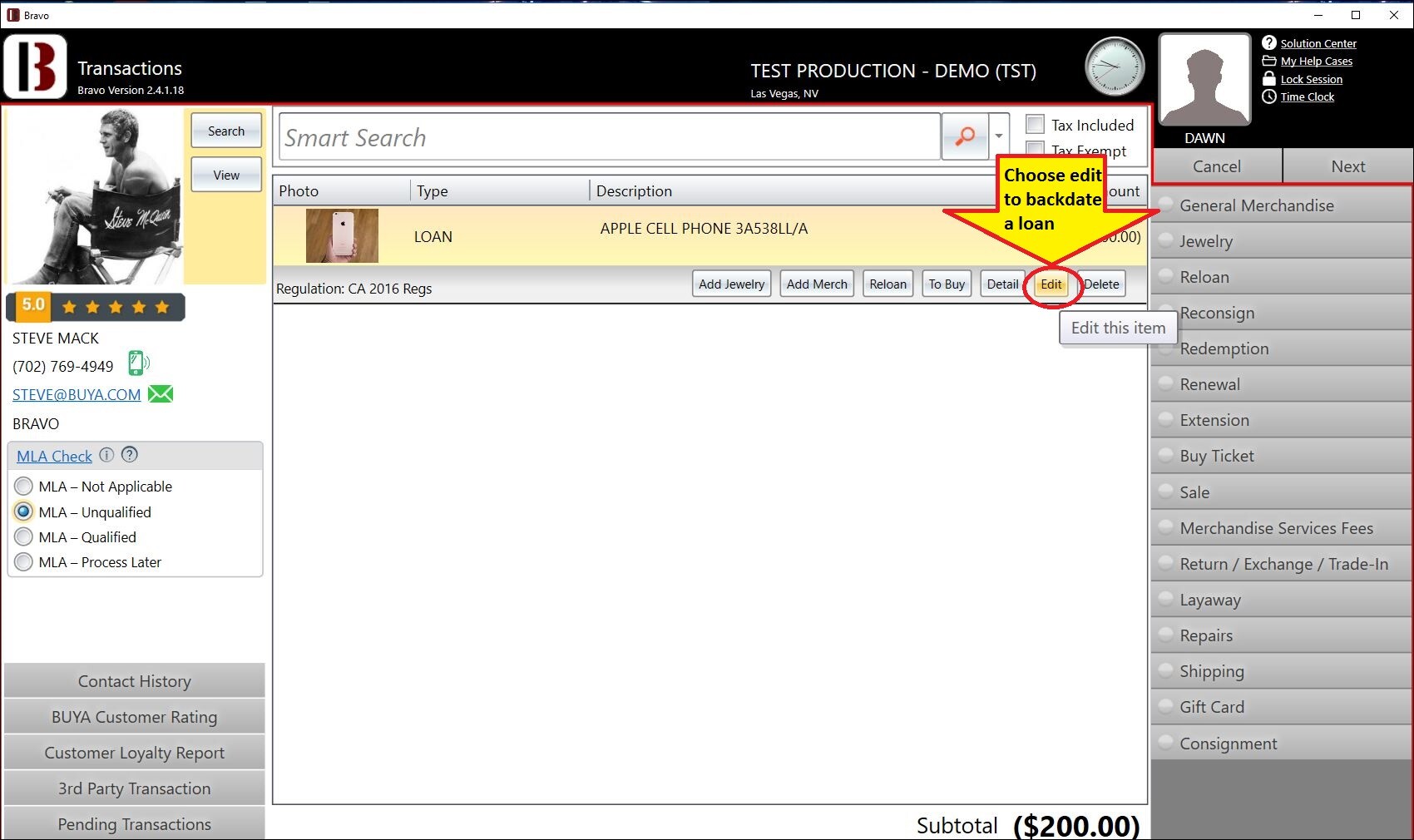Select MLA – Unqualified radio button
This screenshot has width=1414, height=840.
tap(23, 511)
